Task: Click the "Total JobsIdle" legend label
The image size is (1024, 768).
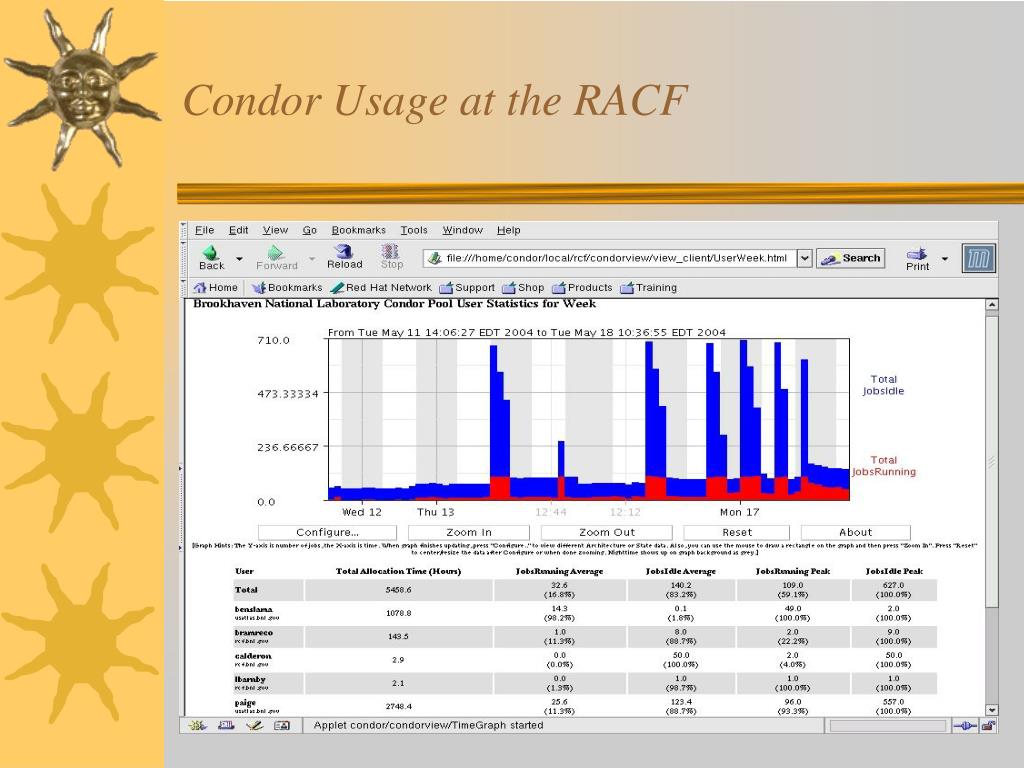Action: click(x=883, y=385)
